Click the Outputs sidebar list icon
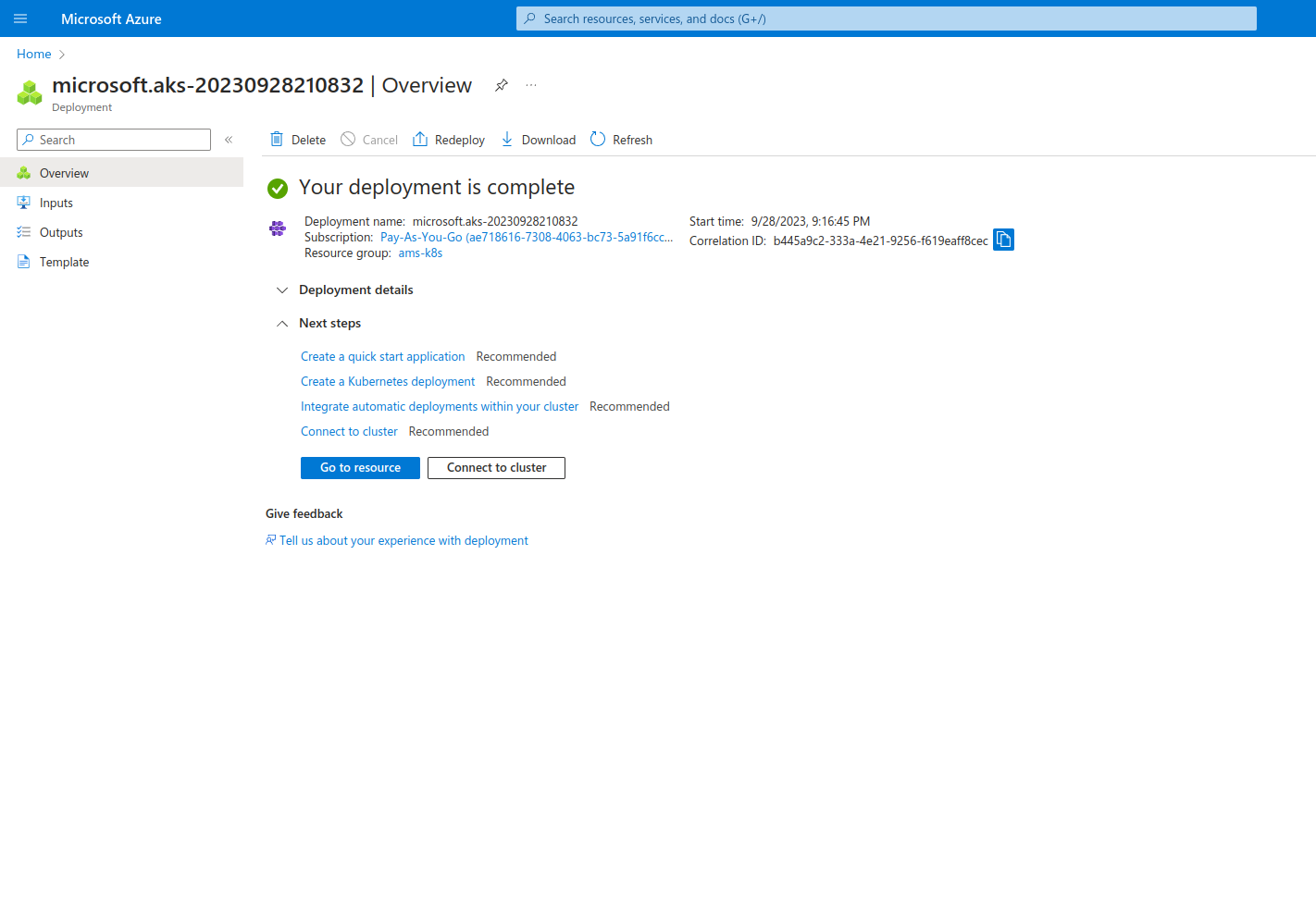The height and width of the screenshot is (900, 1316). (x=24, y=232)
